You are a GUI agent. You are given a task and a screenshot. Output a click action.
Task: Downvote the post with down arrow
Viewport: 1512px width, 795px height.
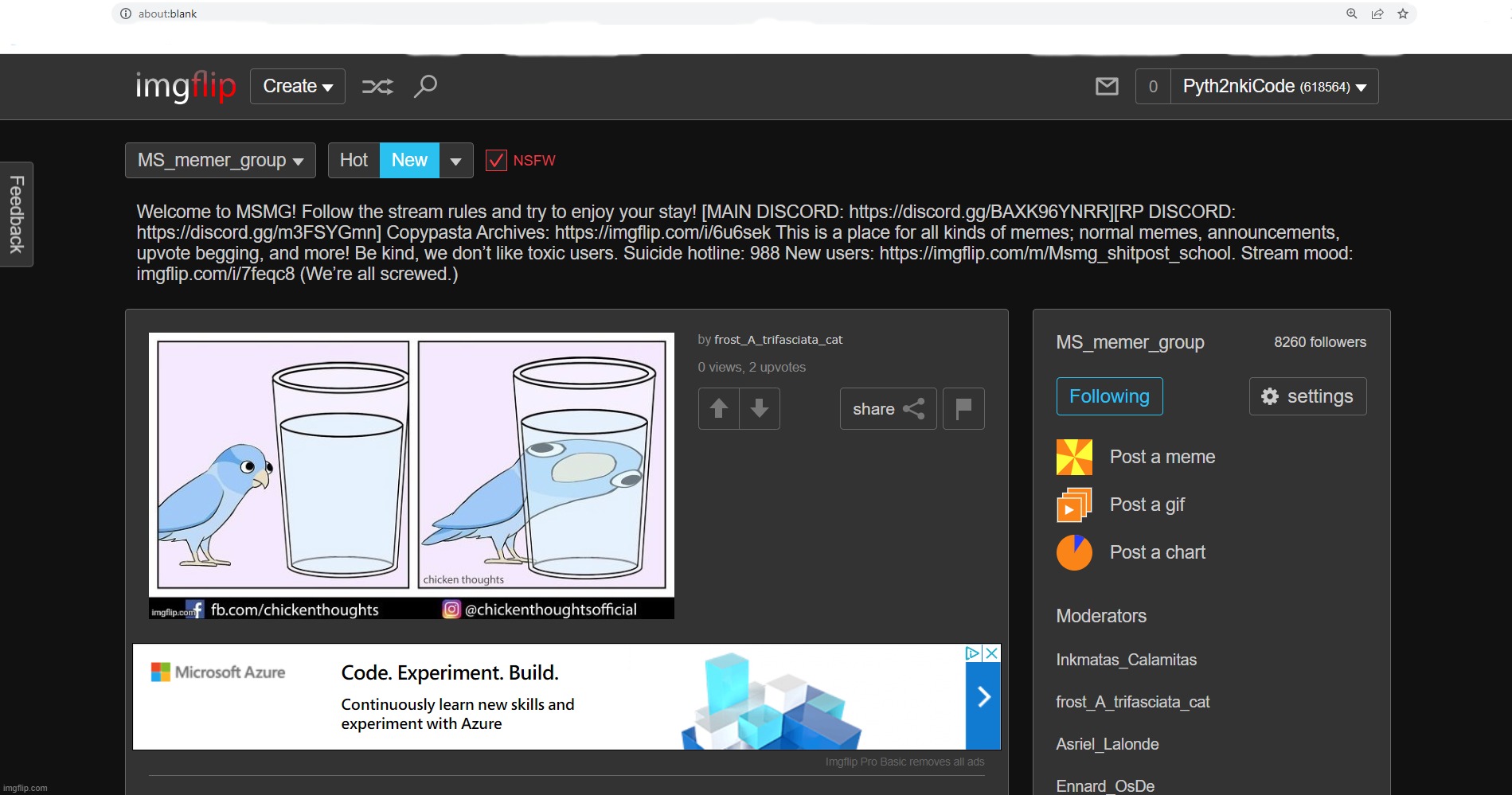(x=760, y=408)
